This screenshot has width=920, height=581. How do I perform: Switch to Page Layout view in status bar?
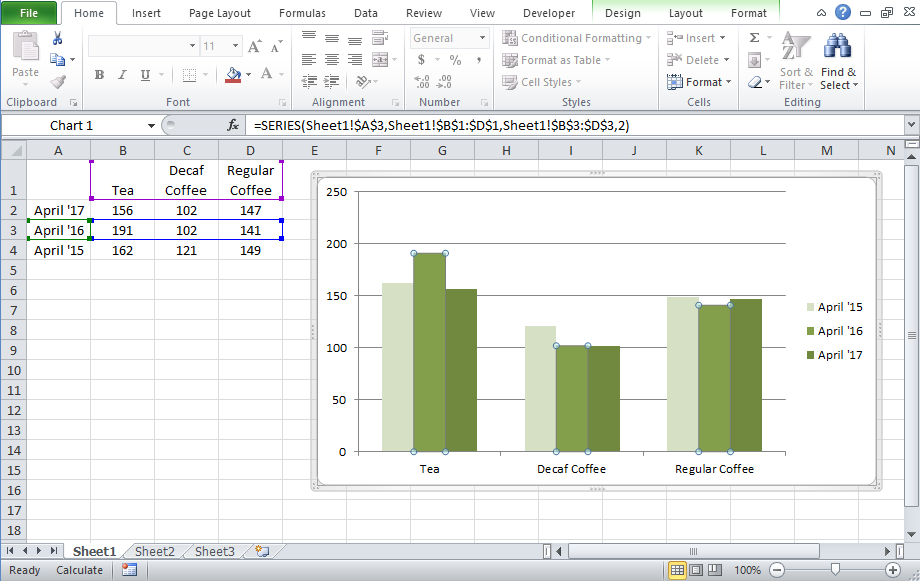(x=696, y=570)
